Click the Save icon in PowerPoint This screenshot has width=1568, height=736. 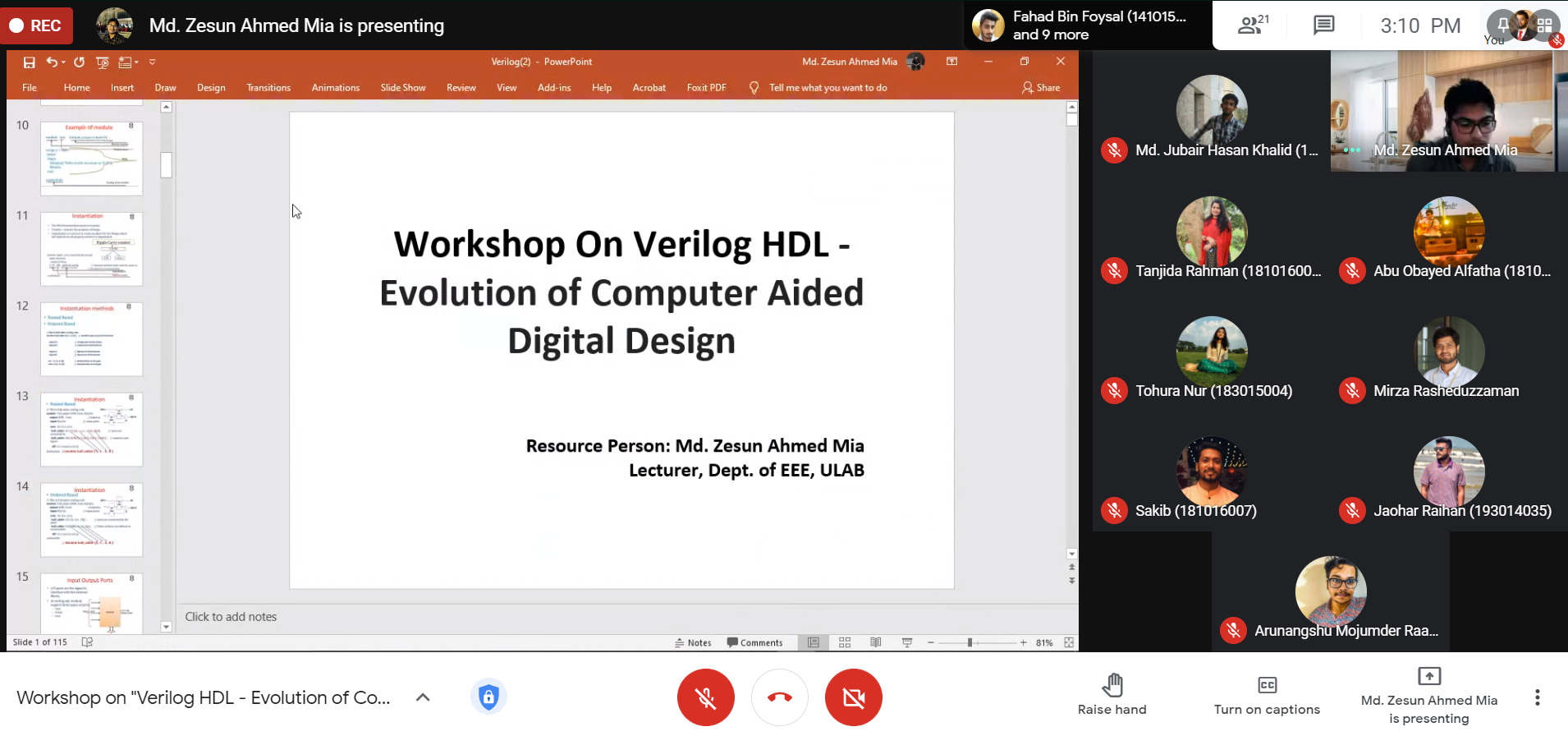(29, 62)
